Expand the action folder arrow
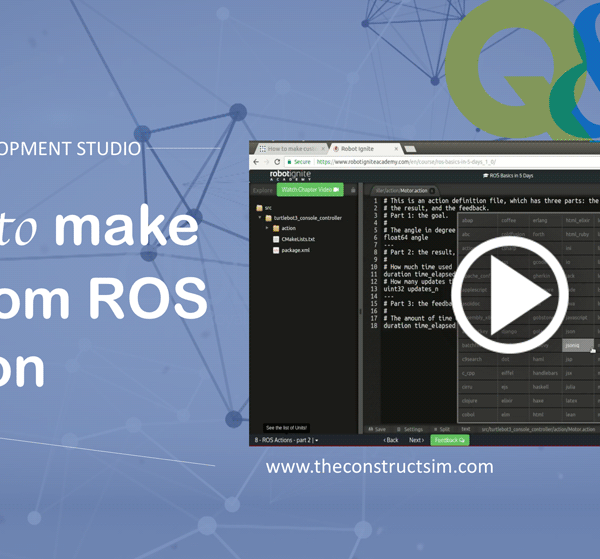Viewport: 600px width, 559px height. [267, 228]
